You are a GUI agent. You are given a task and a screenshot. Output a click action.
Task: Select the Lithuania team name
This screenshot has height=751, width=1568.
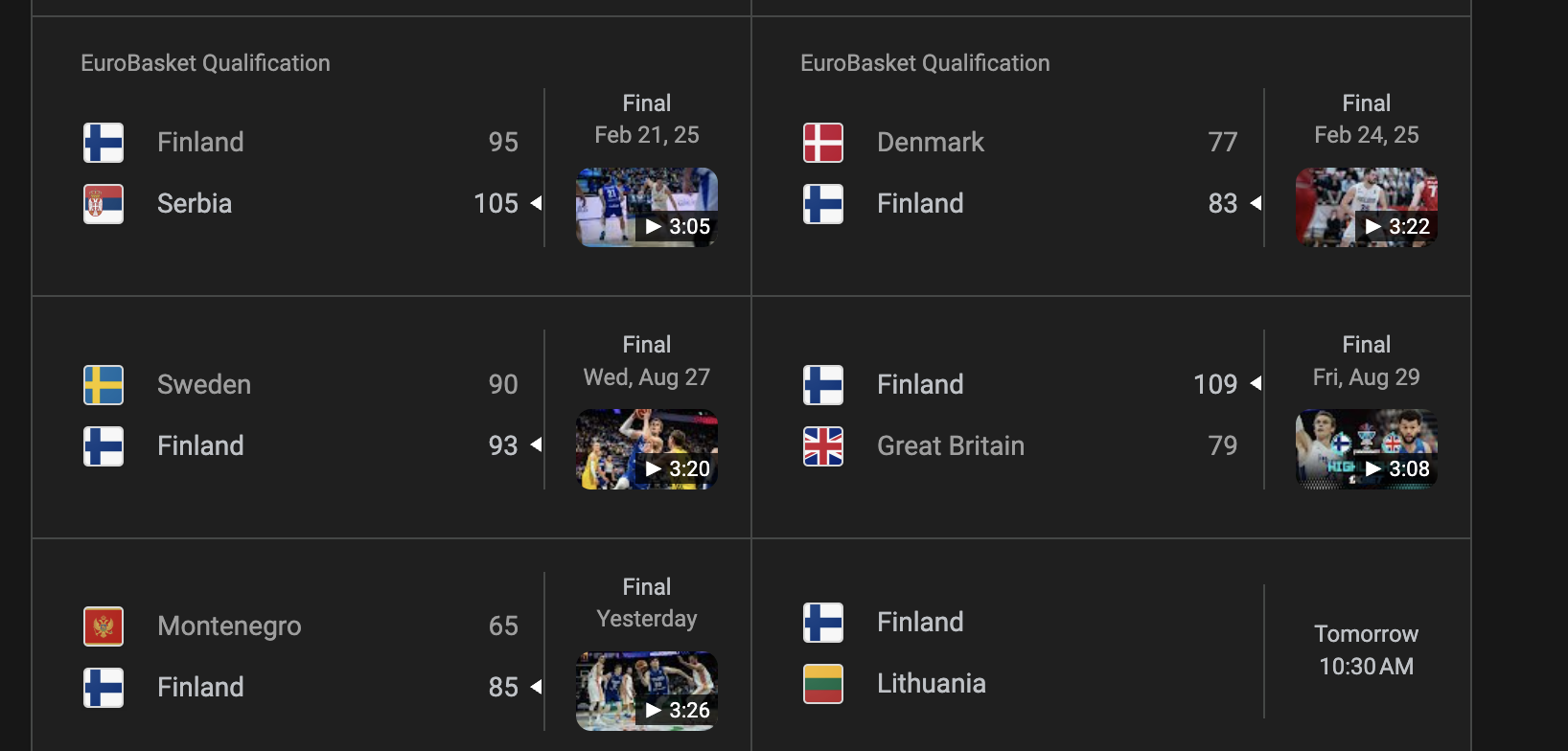click(x=932, y=683)
